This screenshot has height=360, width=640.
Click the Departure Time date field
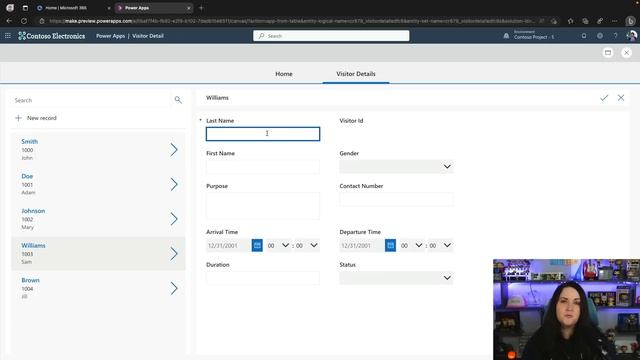(362, 245)
